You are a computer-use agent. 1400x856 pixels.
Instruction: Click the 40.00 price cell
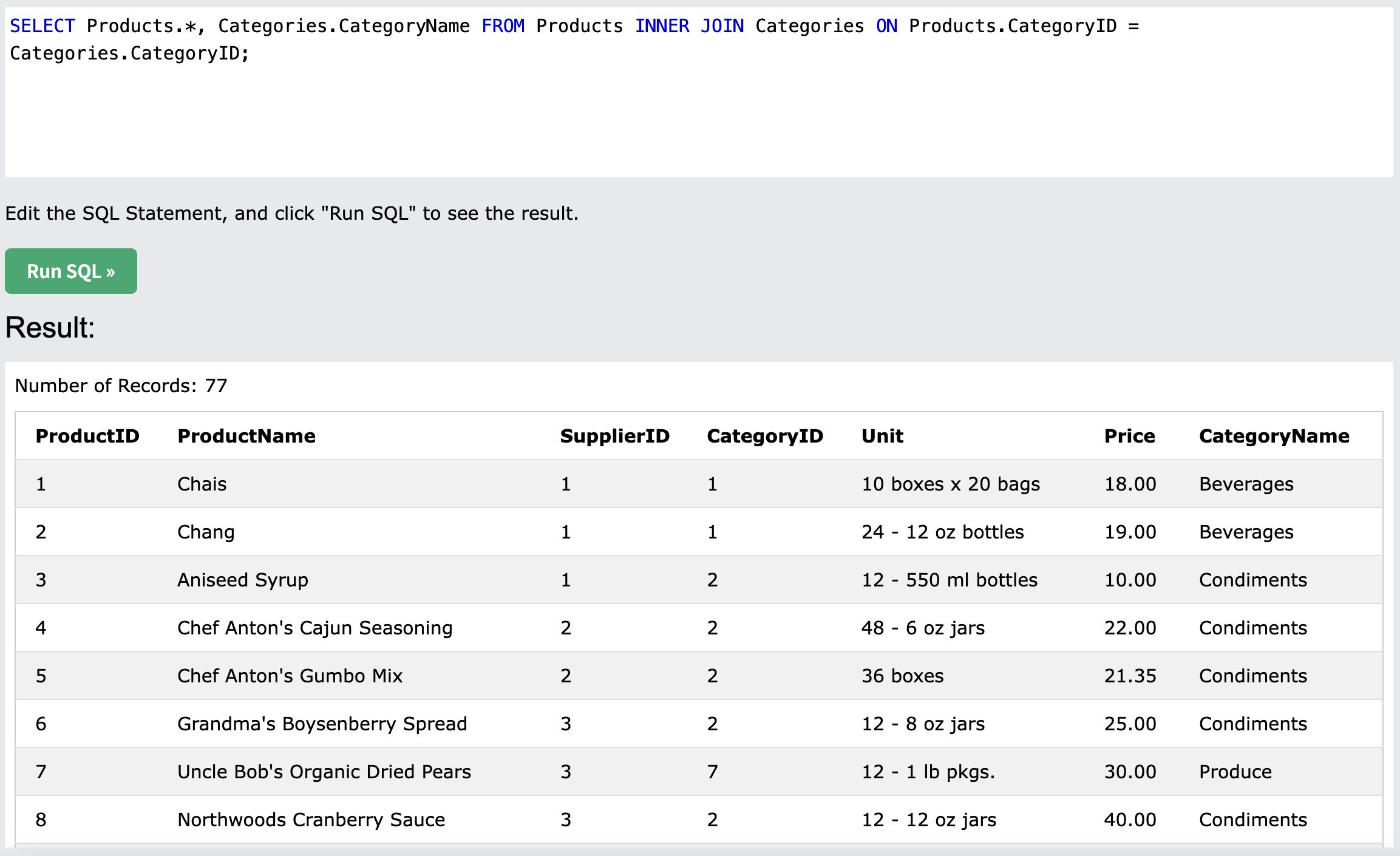[1129, 820]
